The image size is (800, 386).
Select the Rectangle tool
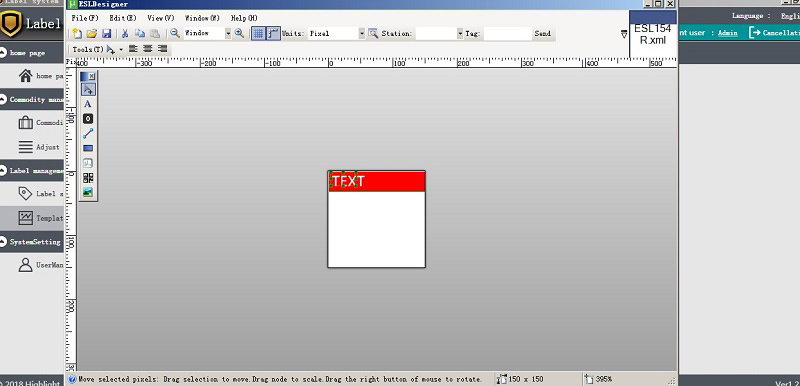pos(88,148)
